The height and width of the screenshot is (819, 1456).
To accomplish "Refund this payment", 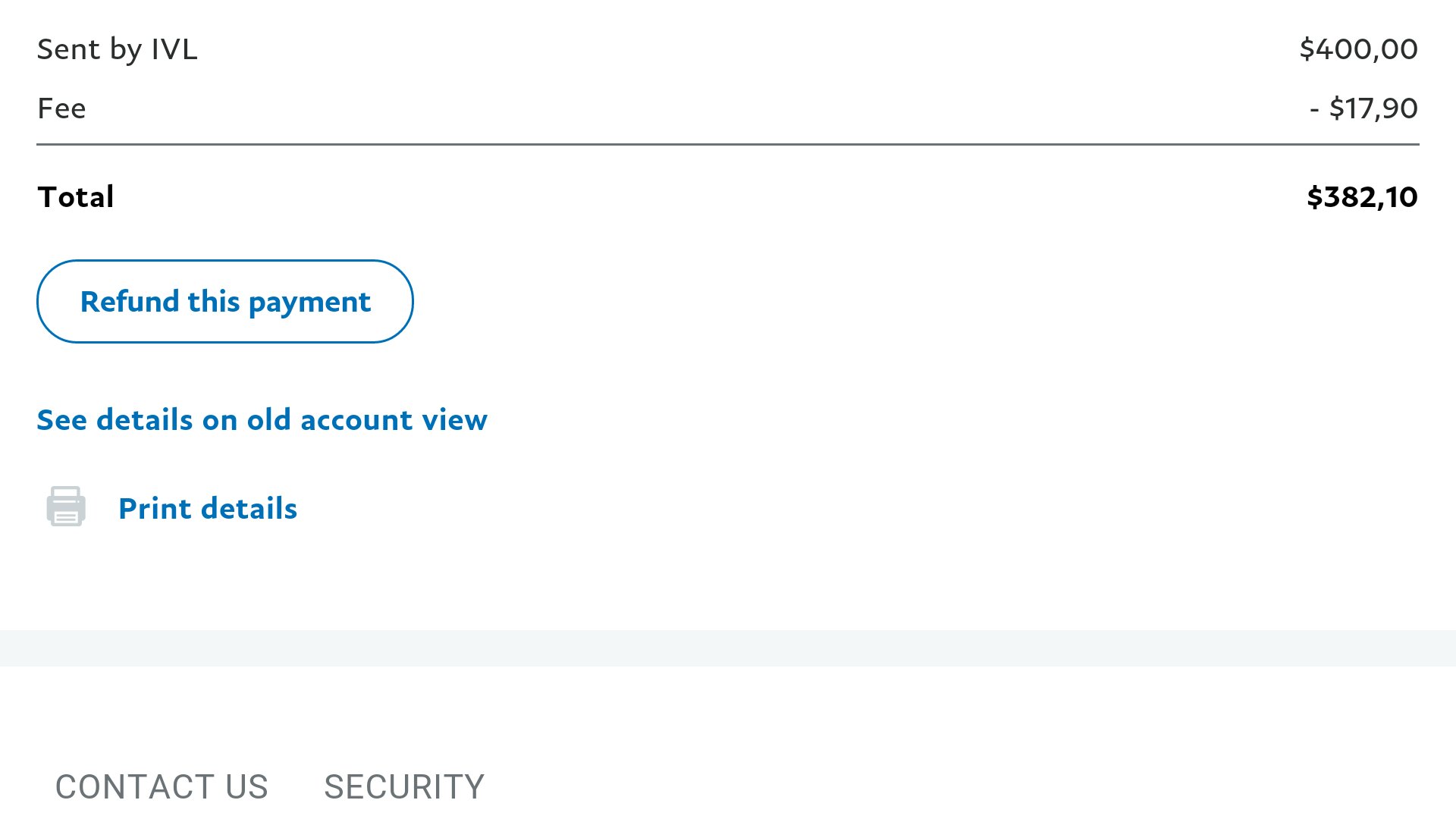I will pos(225,301).
